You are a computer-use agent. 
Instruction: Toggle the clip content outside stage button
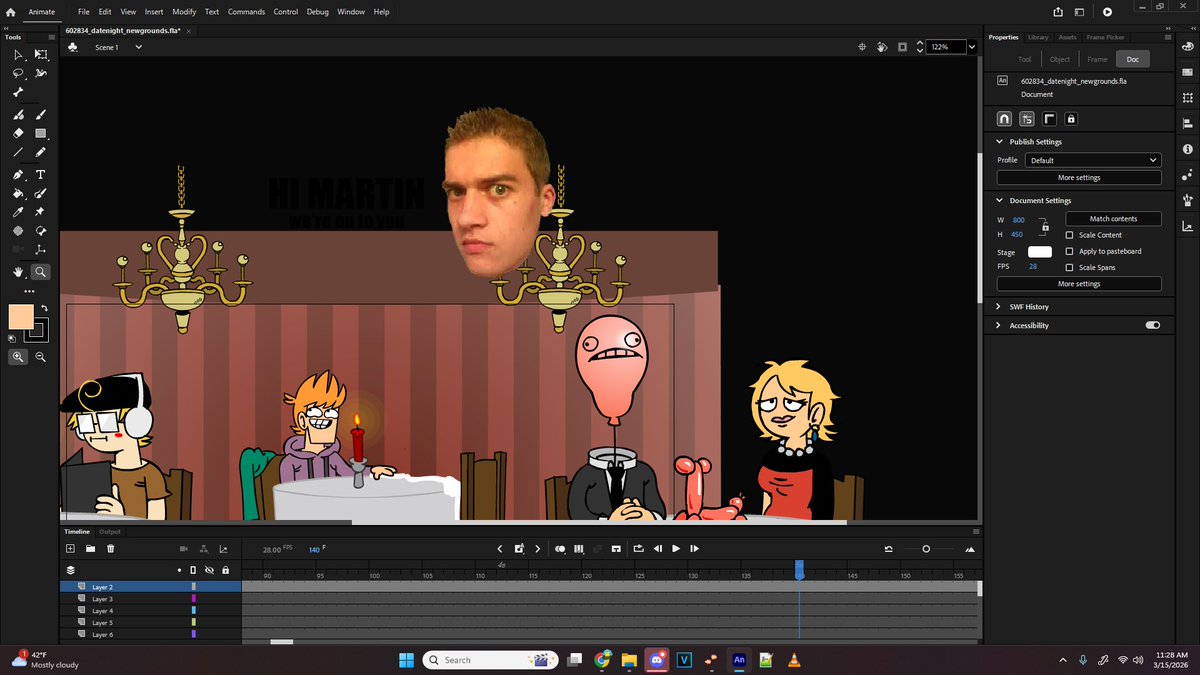(x=903, y=47)
